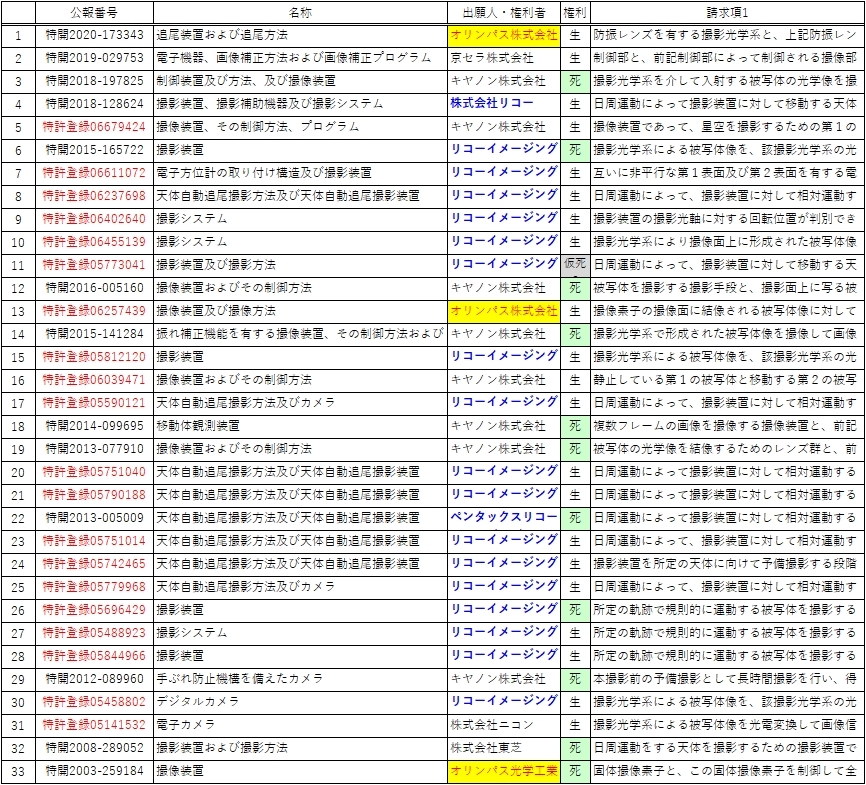Click cell 特開2018-197825
Screen dimensions: 866x785
pos(94,81)
